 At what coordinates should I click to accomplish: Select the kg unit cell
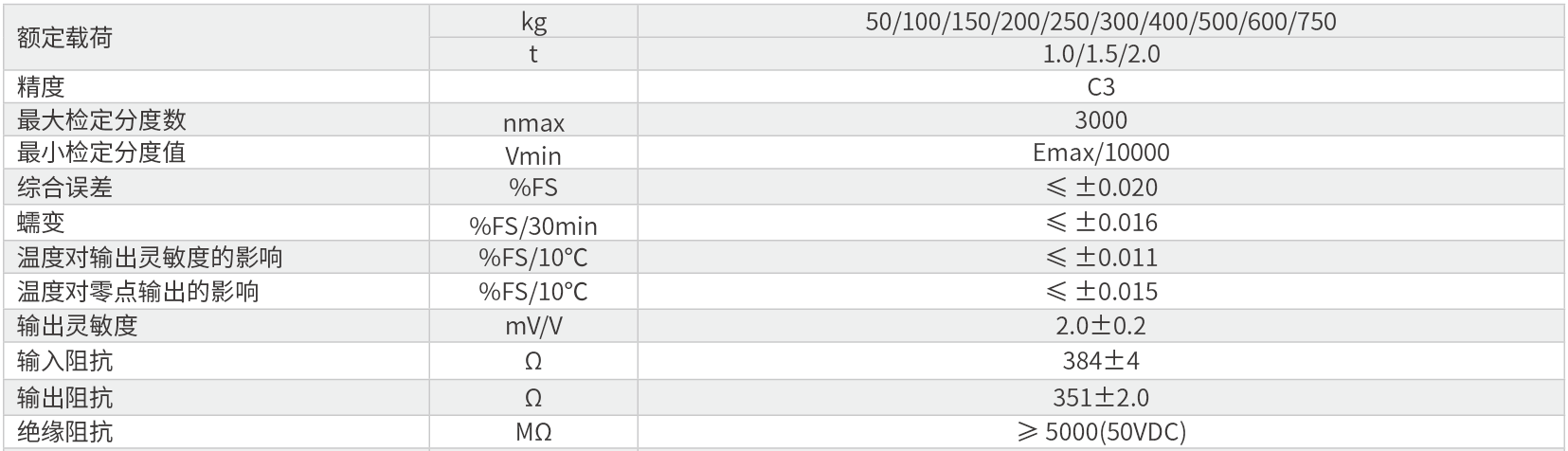(533, 21)
